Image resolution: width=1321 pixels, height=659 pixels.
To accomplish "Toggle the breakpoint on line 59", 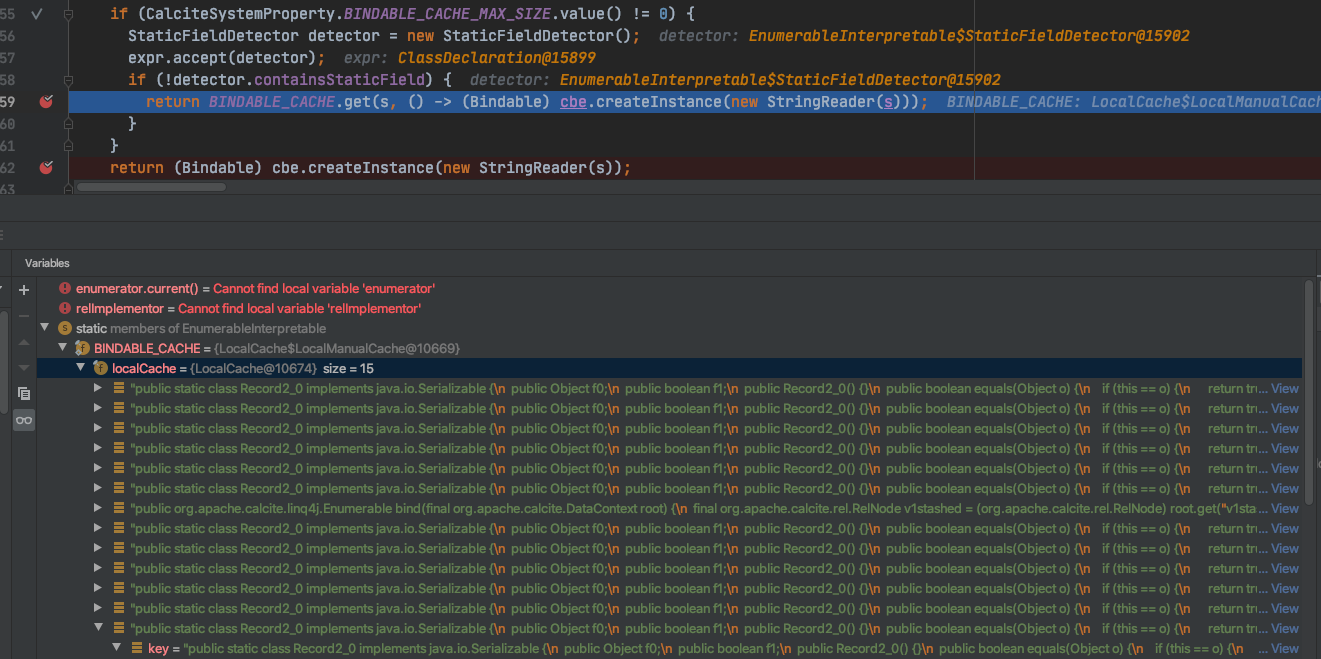I will coord(45,102).
